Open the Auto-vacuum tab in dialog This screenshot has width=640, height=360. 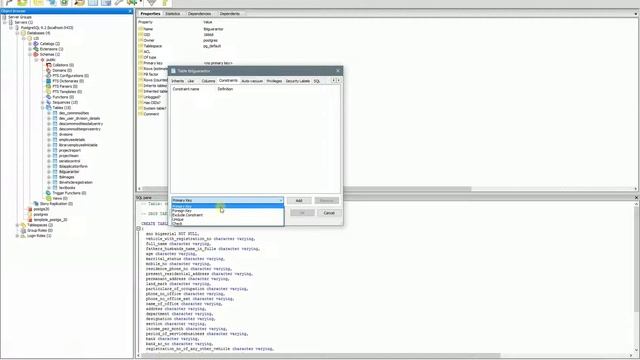pos(252,81)
